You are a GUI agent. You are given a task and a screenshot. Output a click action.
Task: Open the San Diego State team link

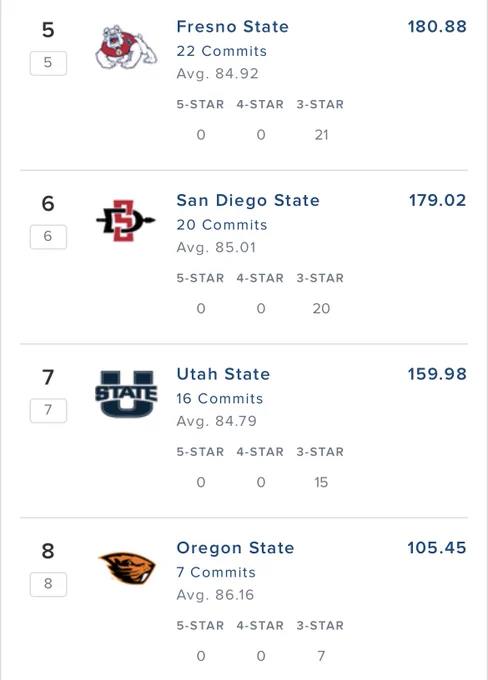248,200
